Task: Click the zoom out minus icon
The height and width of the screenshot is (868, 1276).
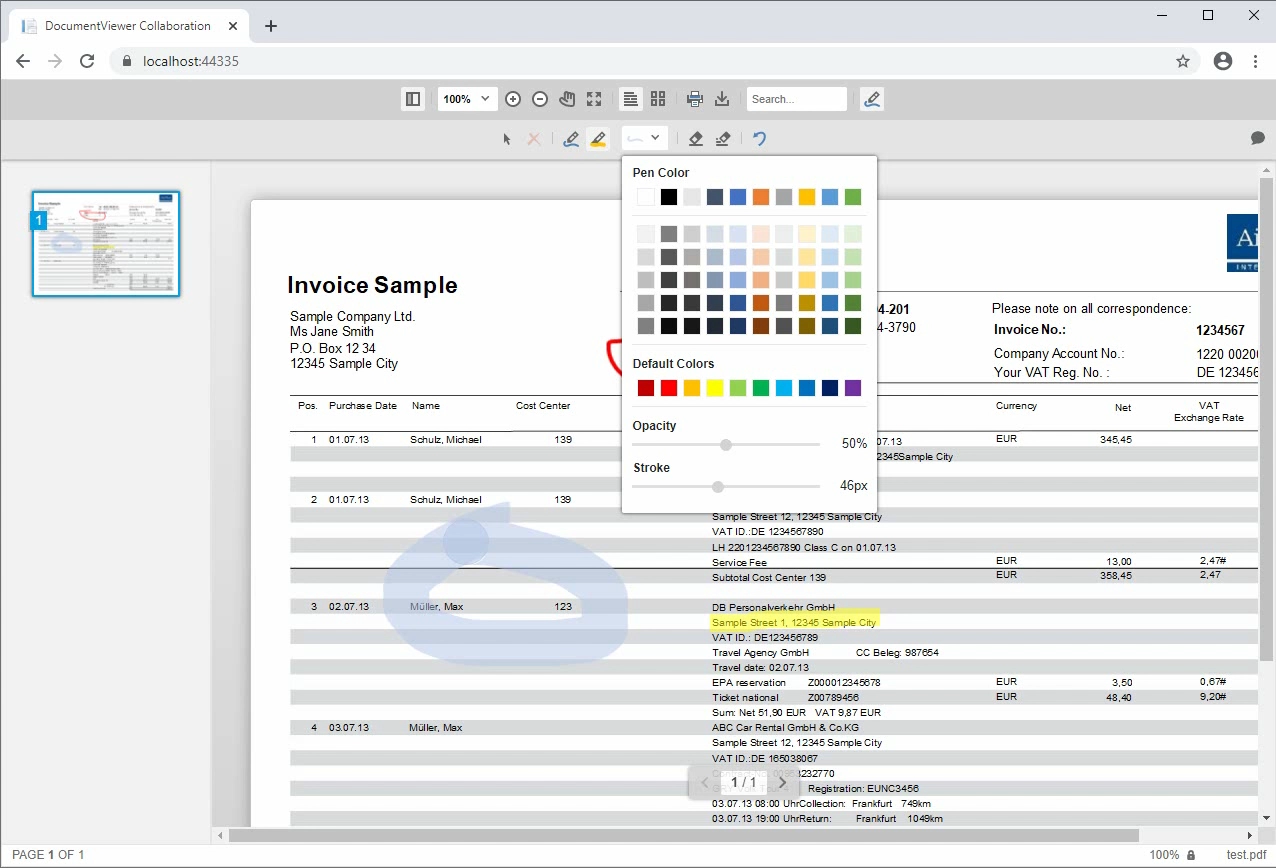Action: pos(540,99)
